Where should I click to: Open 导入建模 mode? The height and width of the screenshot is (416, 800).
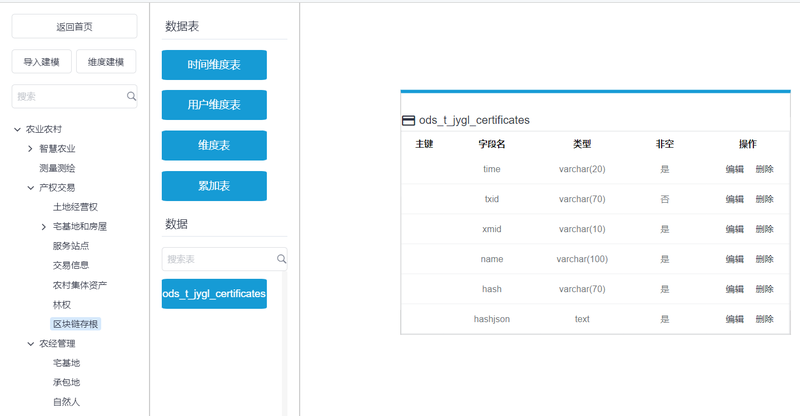[41, 62]
